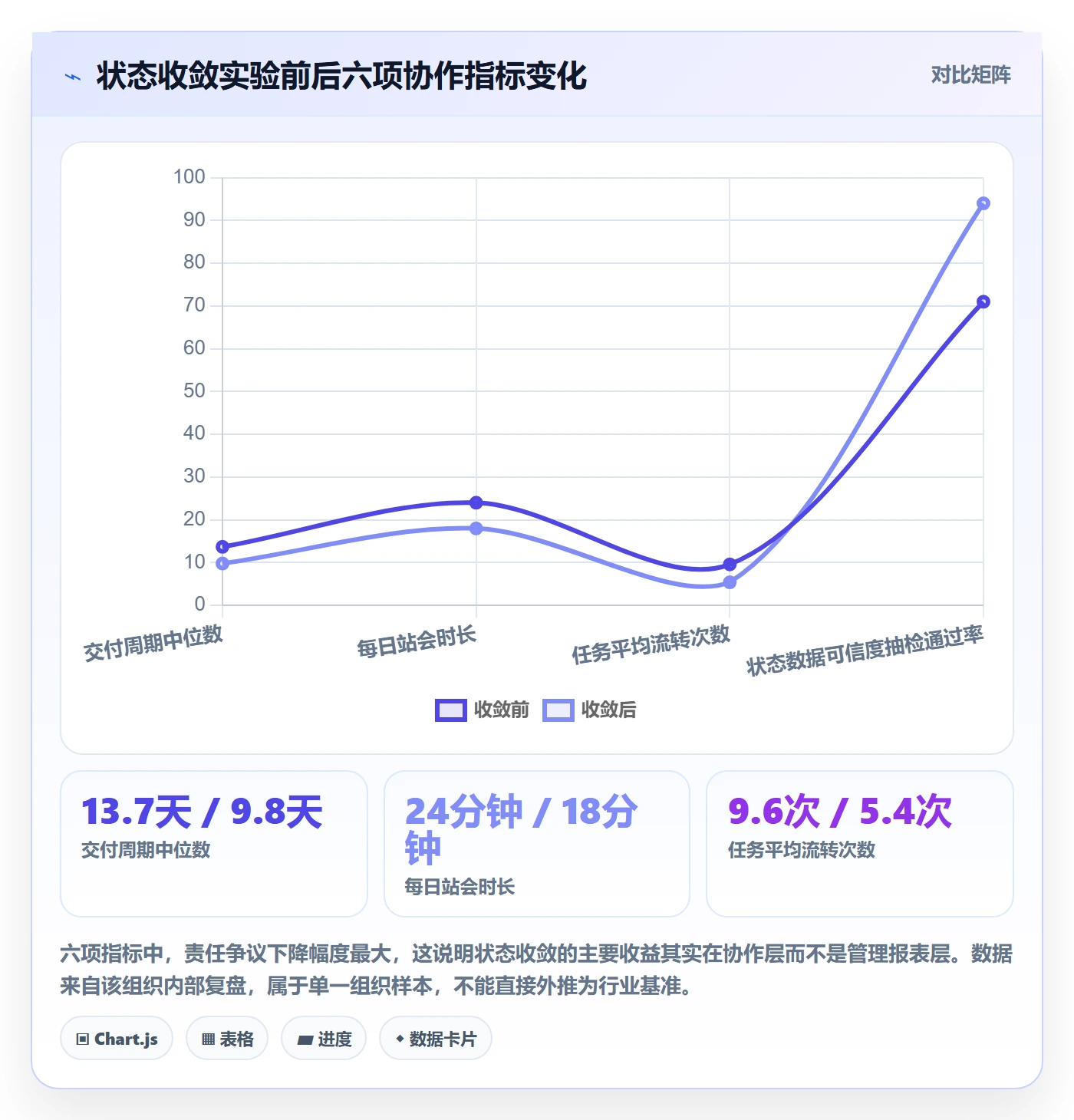Click 收敛前 data point at 每日站会时长

tap(476, 502)
